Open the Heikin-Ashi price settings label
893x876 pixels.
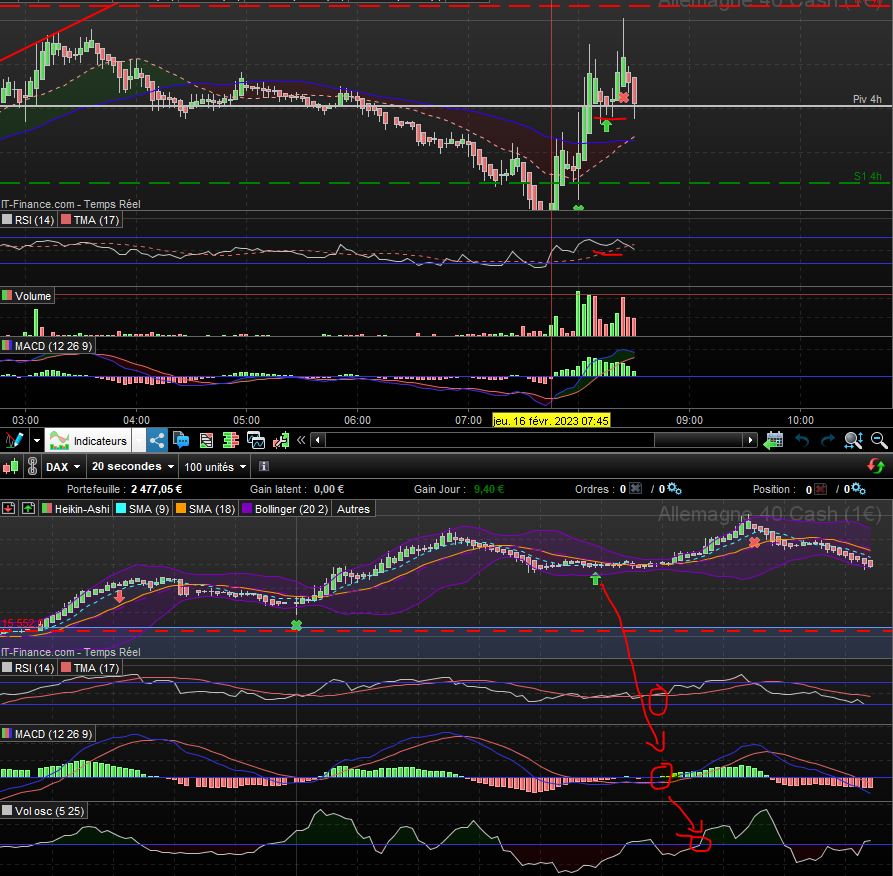tap(76, 509)
